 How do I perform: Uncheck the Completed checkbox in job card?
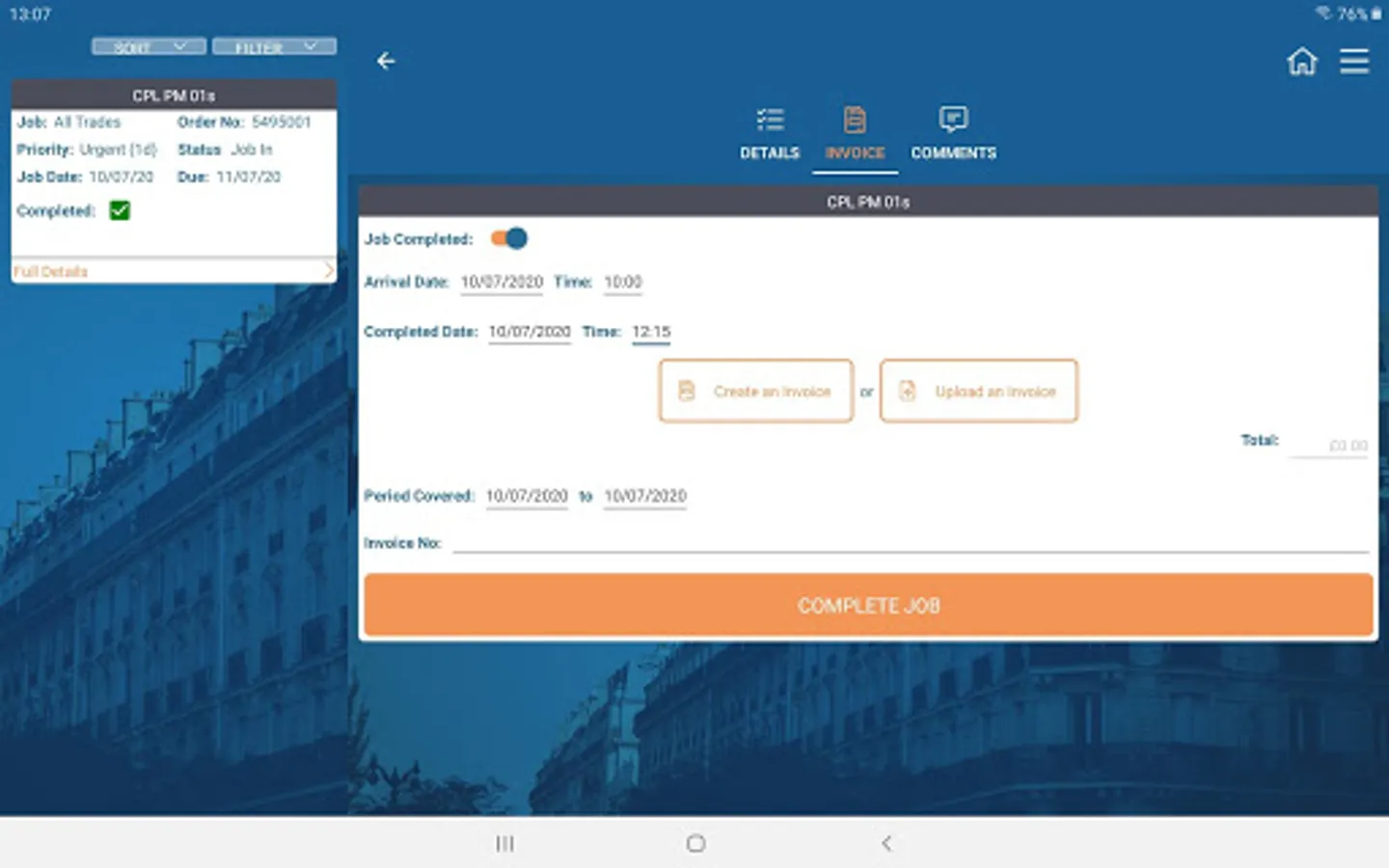pos(120,210)
